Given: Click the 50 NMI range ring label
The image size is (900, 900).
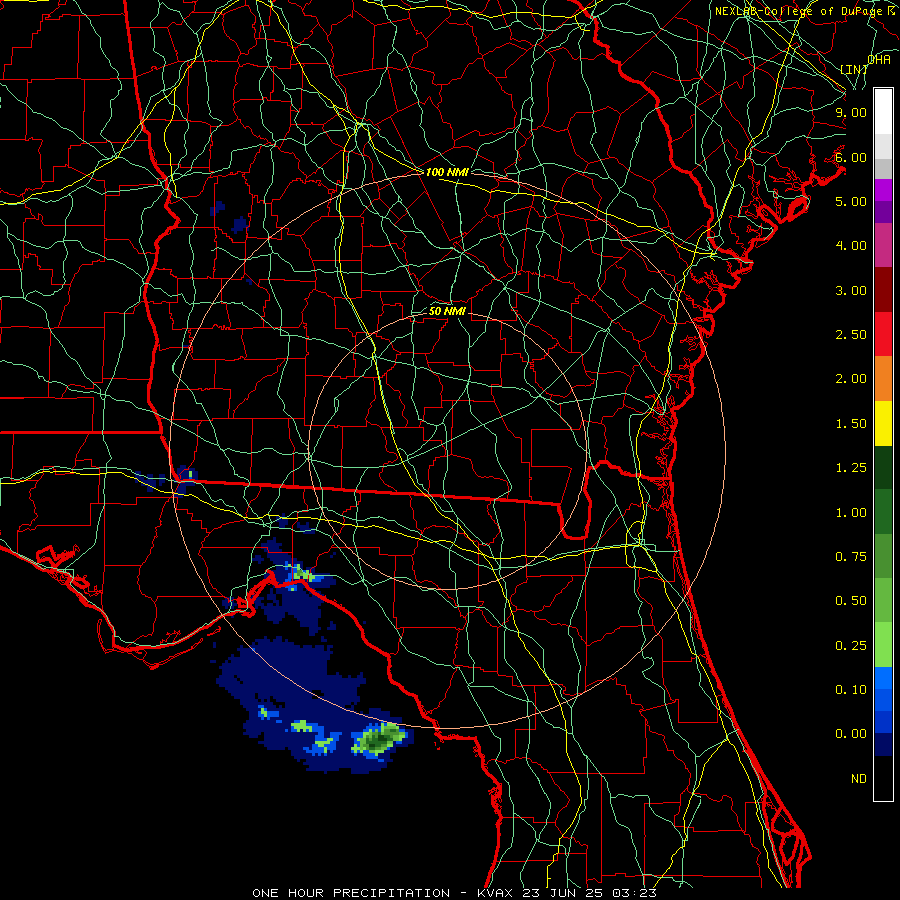Looking at the screenshot, I should tap(447, 311).
